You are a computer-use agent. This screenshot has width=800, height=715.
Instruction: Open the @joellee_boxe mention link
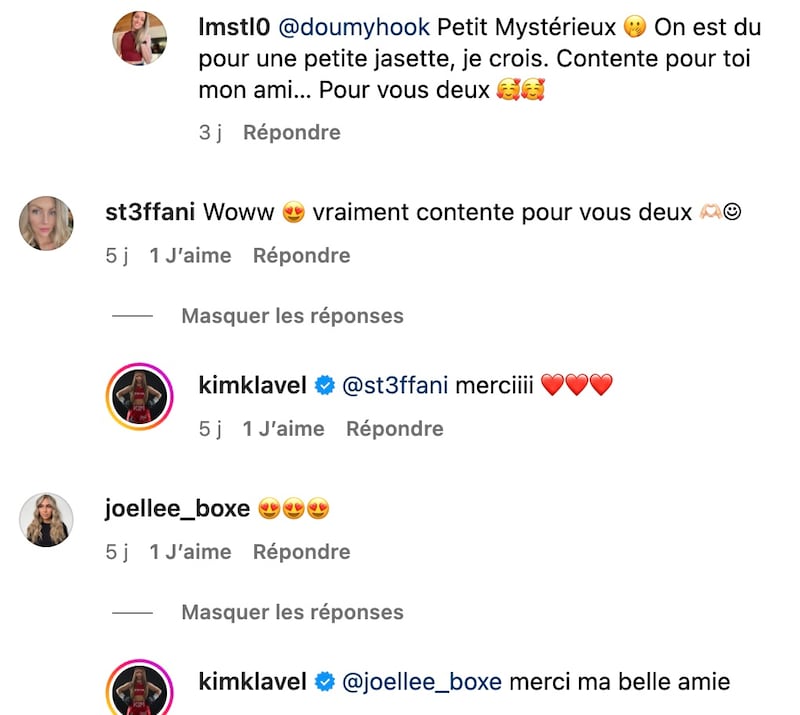[x=422, y=682]
